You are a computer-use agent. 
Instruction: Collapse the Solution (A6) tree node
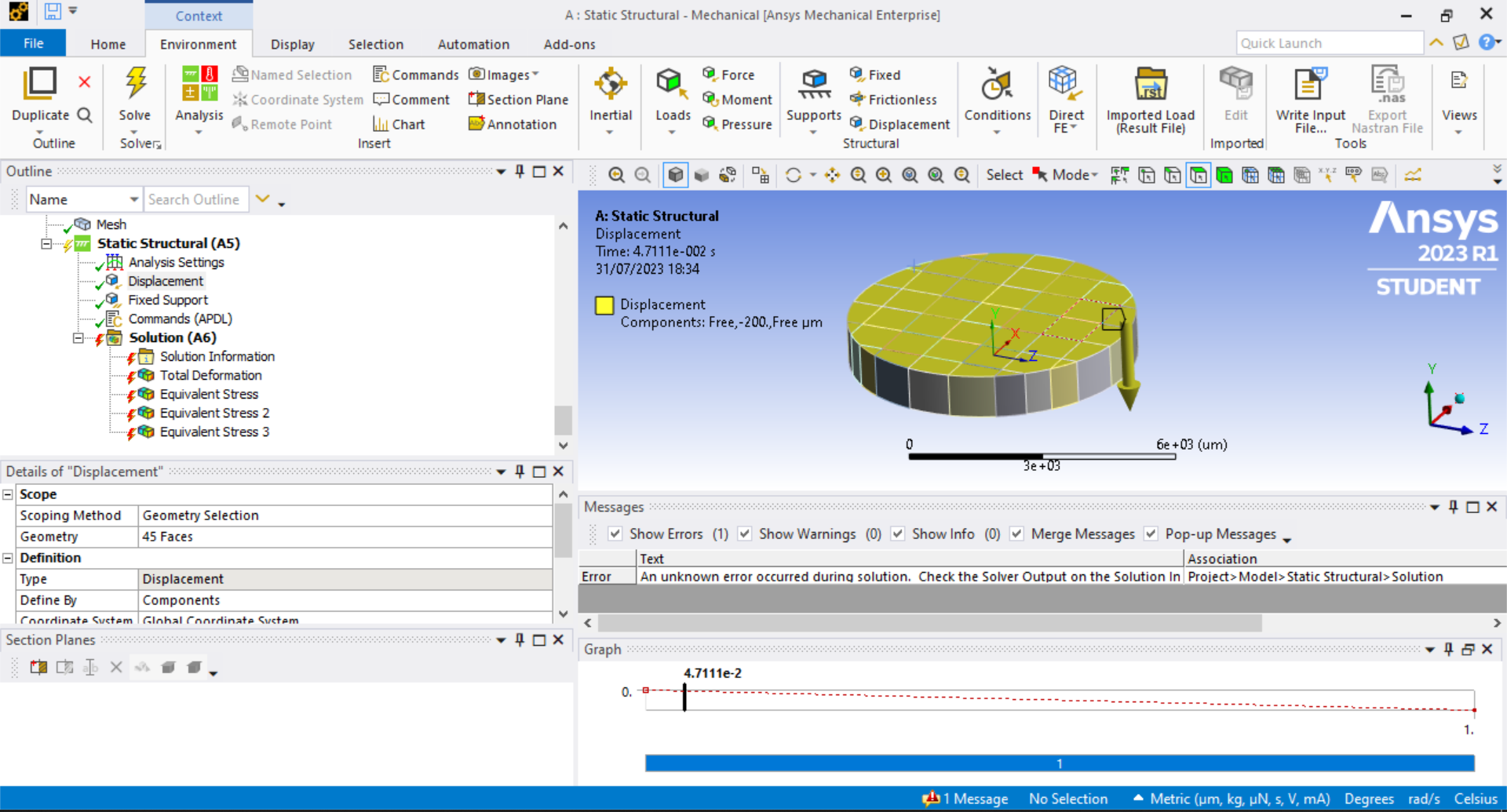(x=78, y=338)
